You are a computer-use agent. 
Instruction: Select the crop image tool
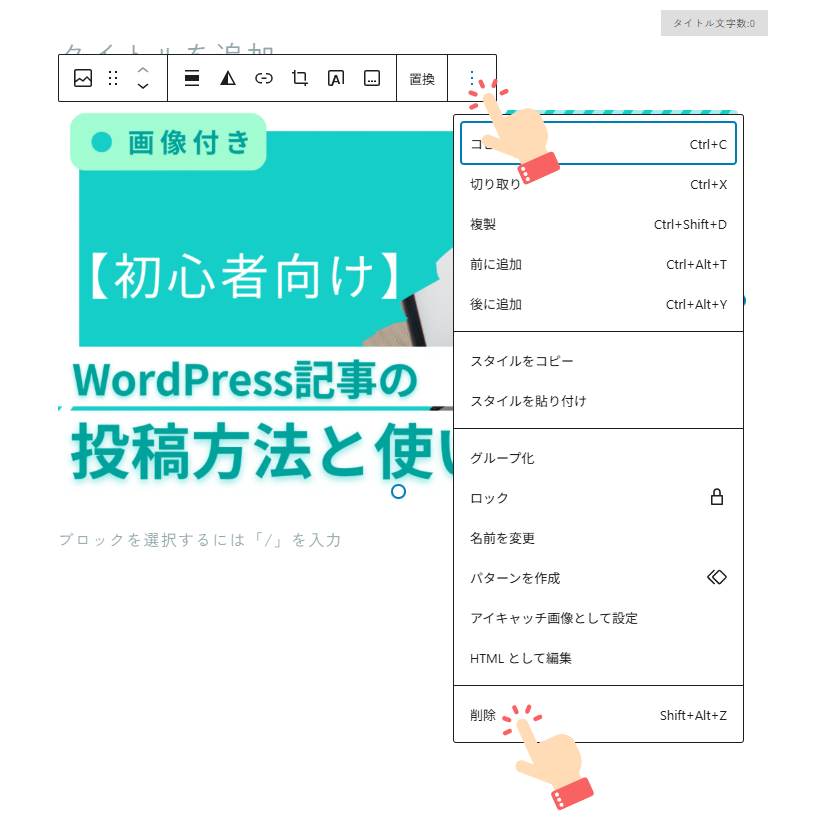300,78
